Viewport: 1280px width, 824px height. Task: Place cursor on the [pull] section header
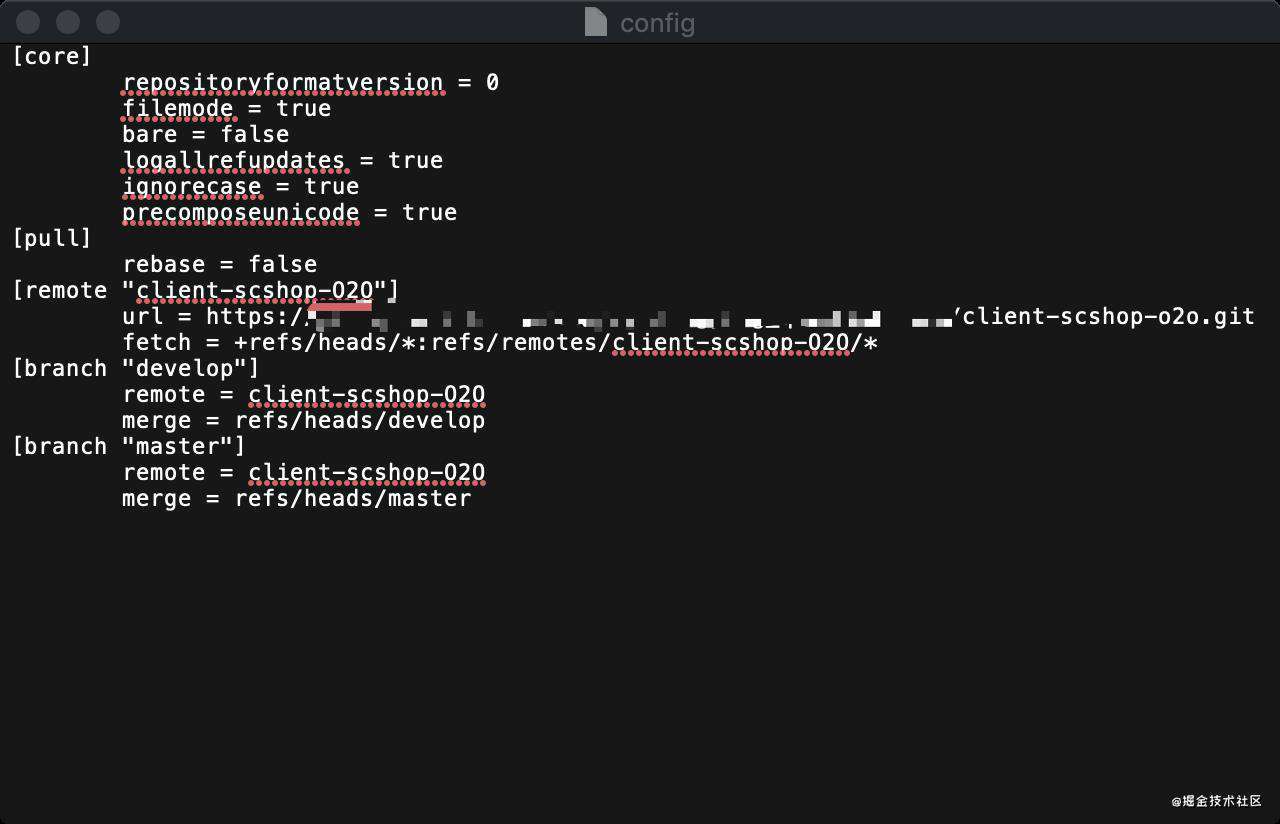coord(52,238)
